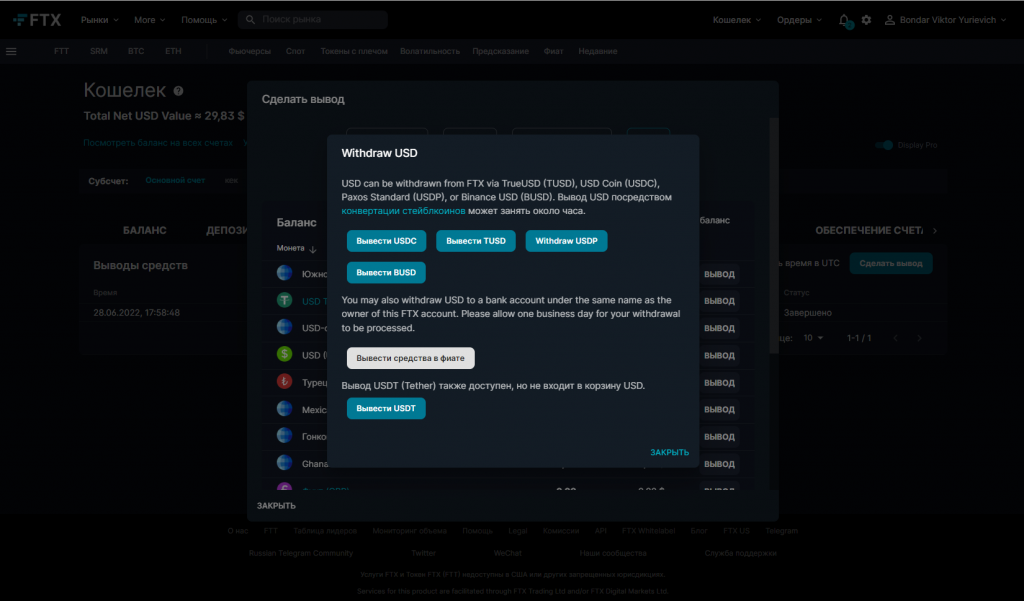Screen dimensions: 1024x601
Task: Select the Предсказание tab
Action: point(500,51)
